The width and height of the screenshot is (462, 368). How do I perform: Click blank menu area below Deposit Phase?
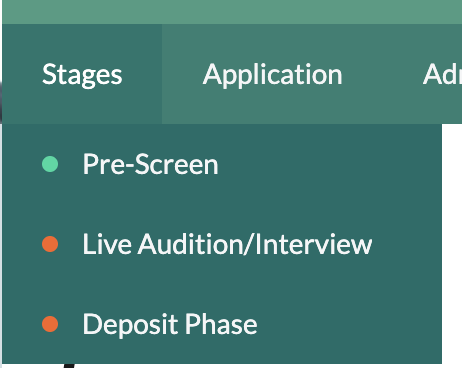tap(222, 352)
